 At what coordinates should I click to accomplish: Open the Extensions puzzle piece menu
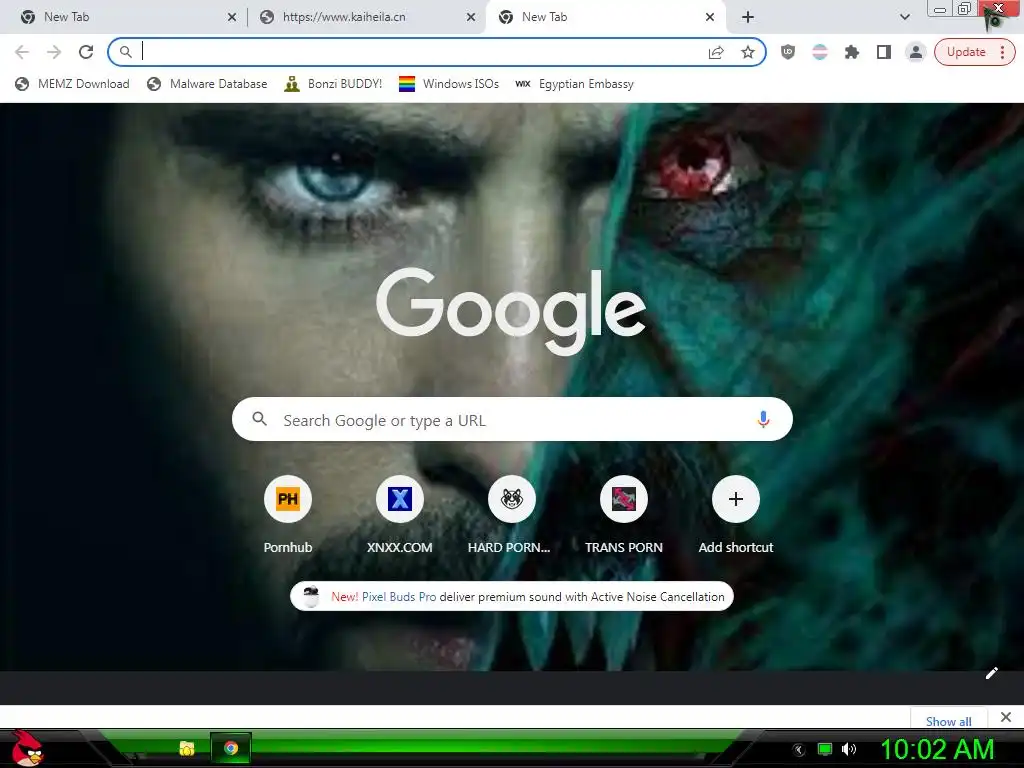(852, 52)
